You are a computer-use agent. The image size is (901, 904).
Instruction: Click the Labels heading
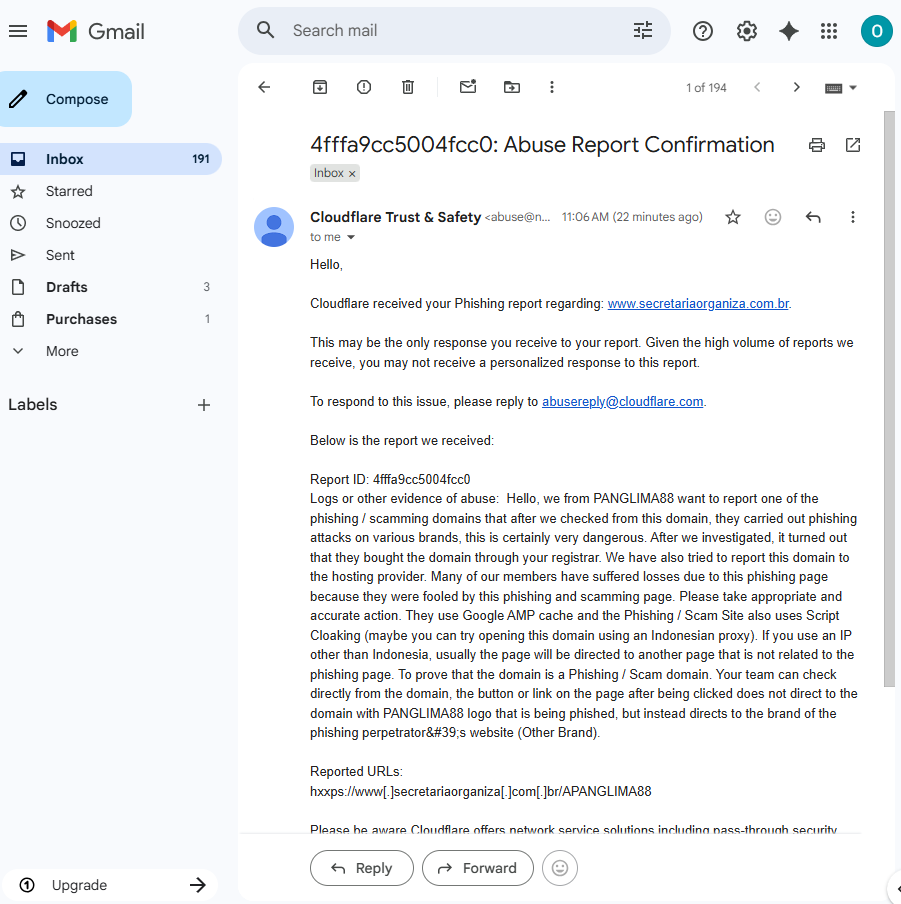coord(33,405)
